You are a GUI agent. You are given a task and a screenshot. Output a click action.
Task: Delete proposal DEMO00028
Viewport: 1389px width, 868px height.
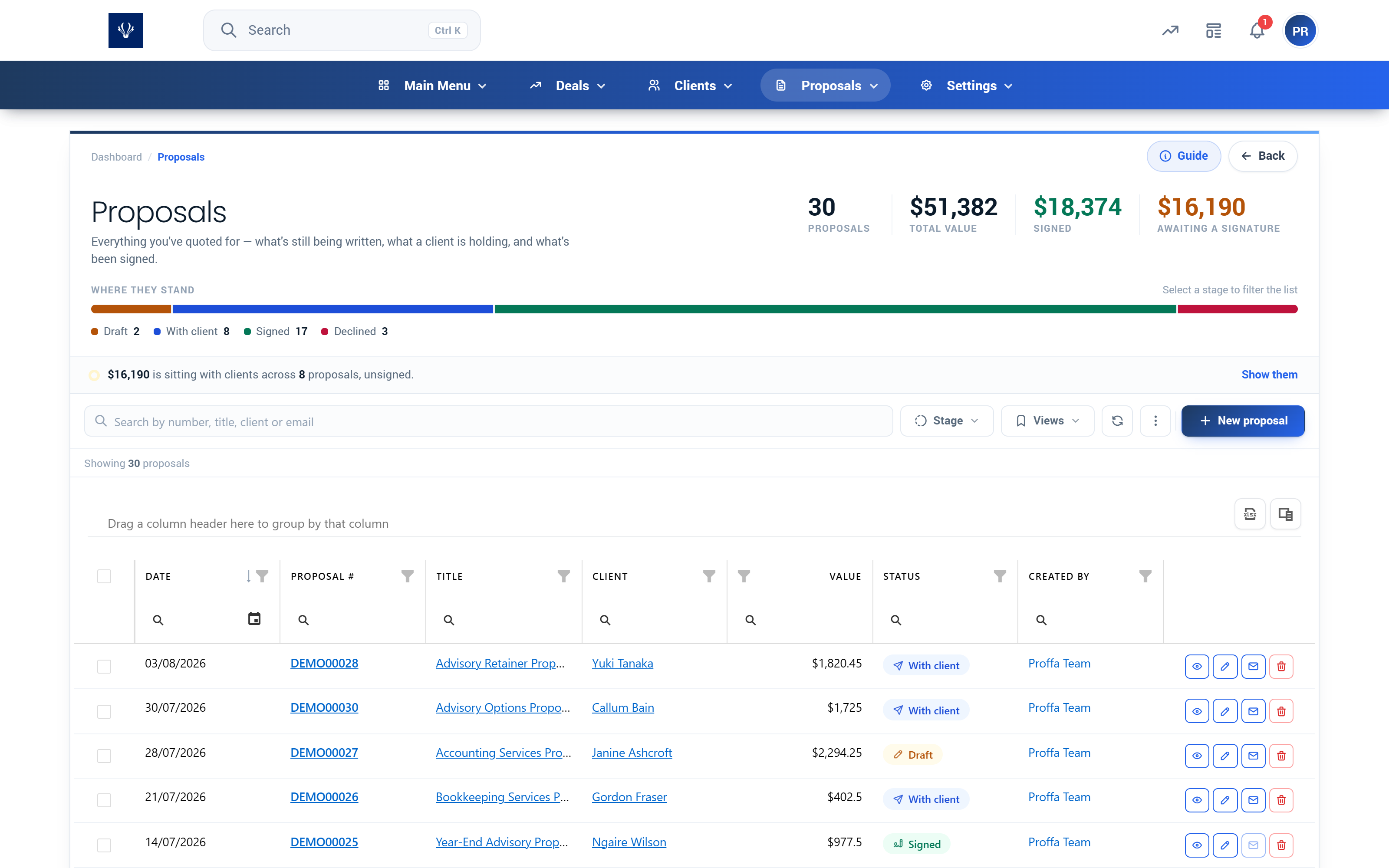(x=1281, y=667)
